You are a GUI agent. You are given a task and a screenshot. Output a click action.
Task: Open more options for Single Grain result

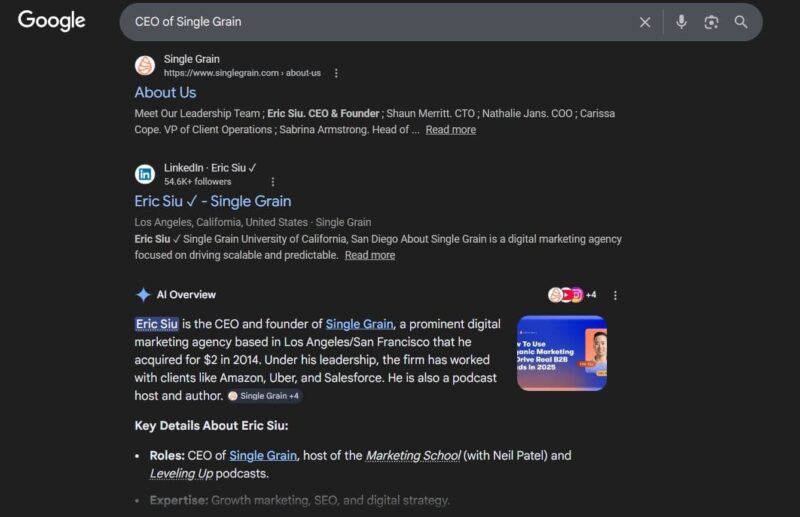[336, 73]
